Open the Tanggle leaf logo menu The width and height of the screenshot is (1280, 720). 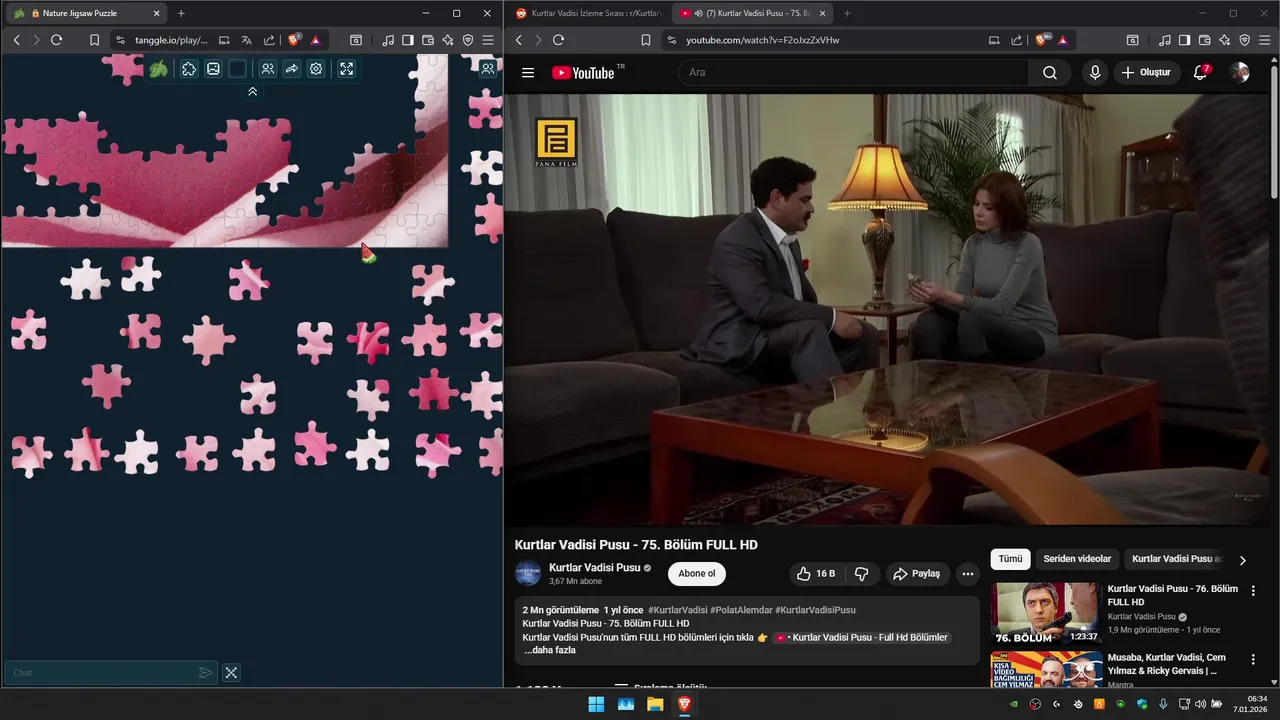pos(158,69)
